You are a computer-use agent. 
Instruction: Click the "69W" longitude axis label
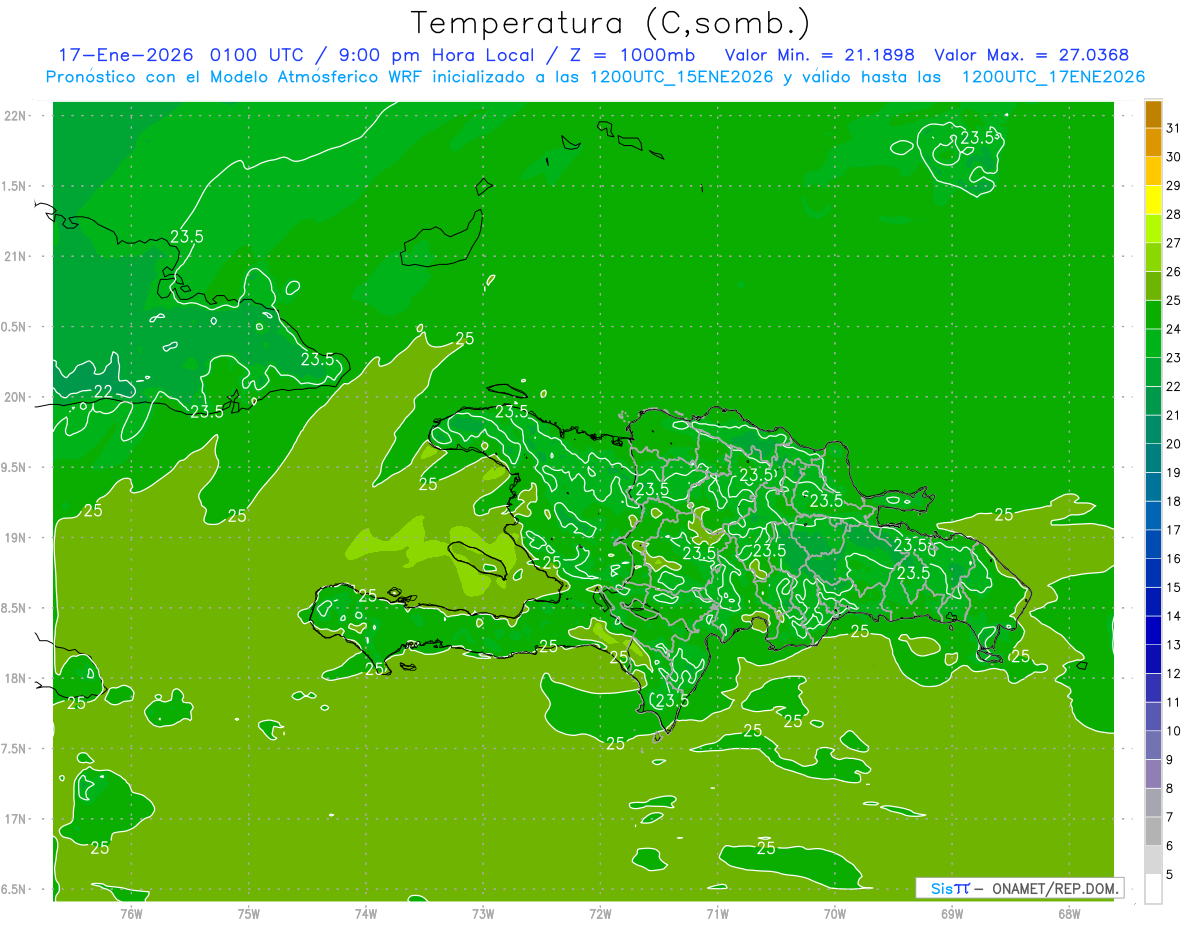click(x=952, y=913)
